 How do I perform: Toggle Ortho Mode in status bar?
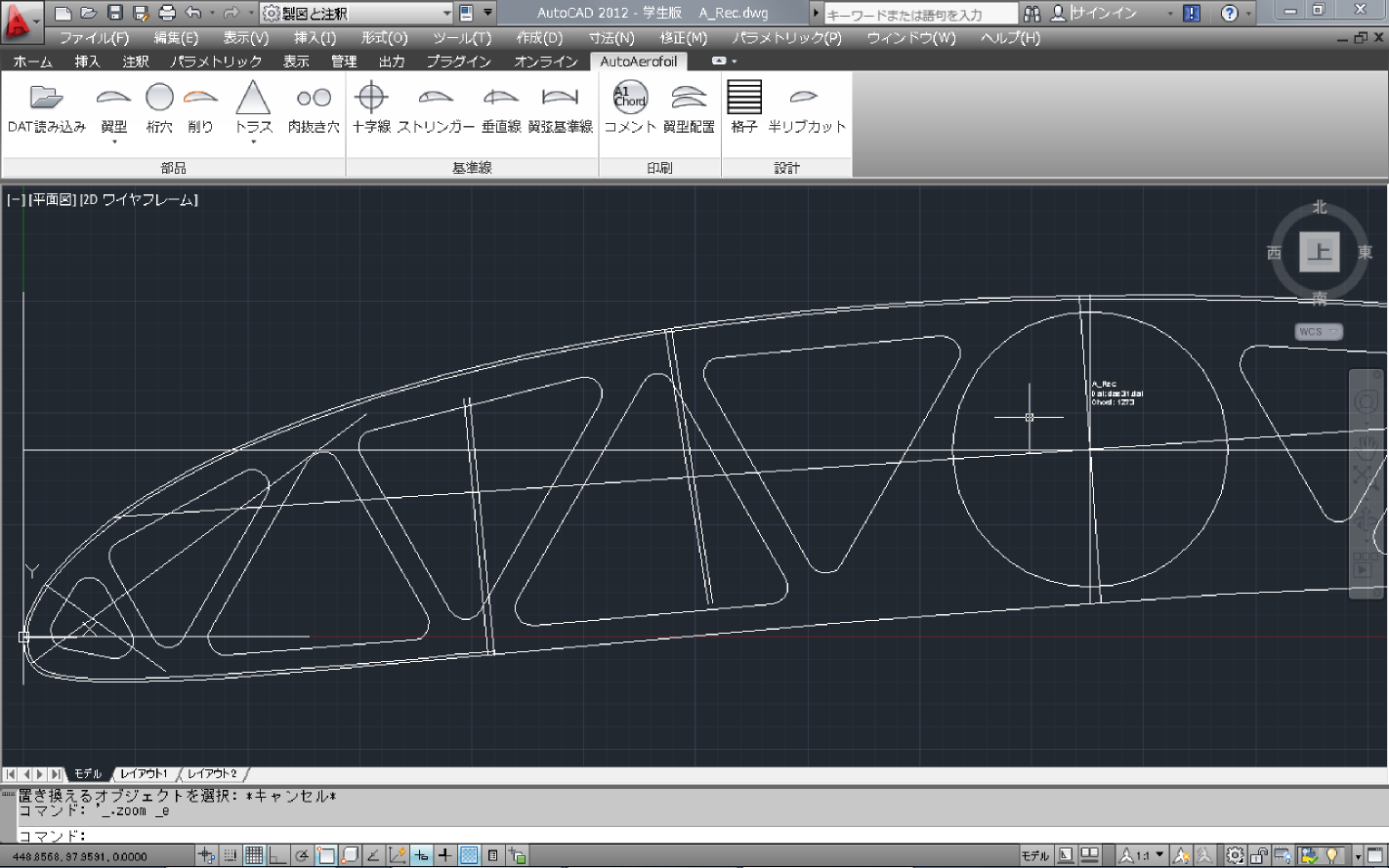(x=277, y=856)
